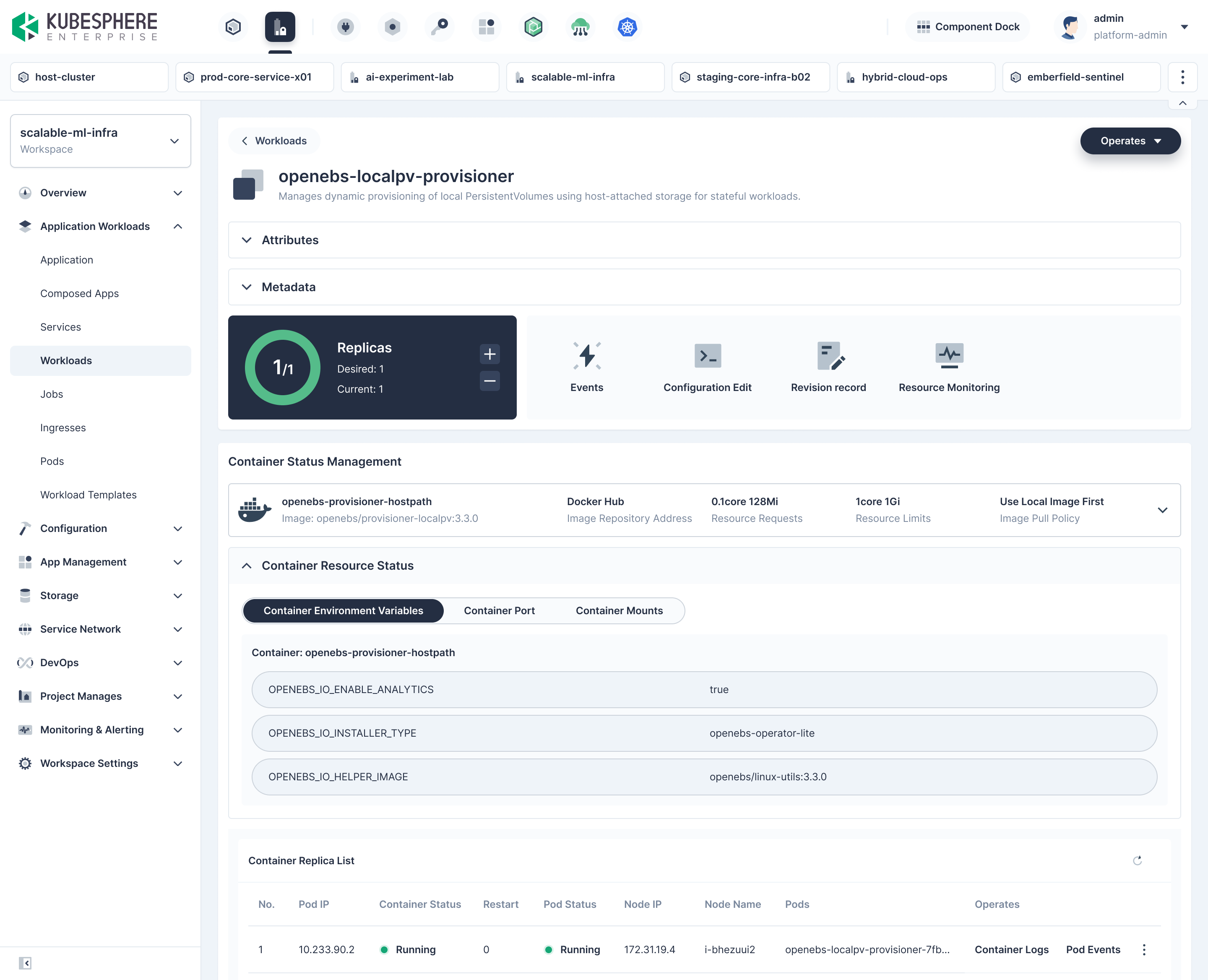Viewport: 1208px width, 980px height.
Task: Expand the openebs-provisioner-hostpath container row
Action: tap(704, 510)
